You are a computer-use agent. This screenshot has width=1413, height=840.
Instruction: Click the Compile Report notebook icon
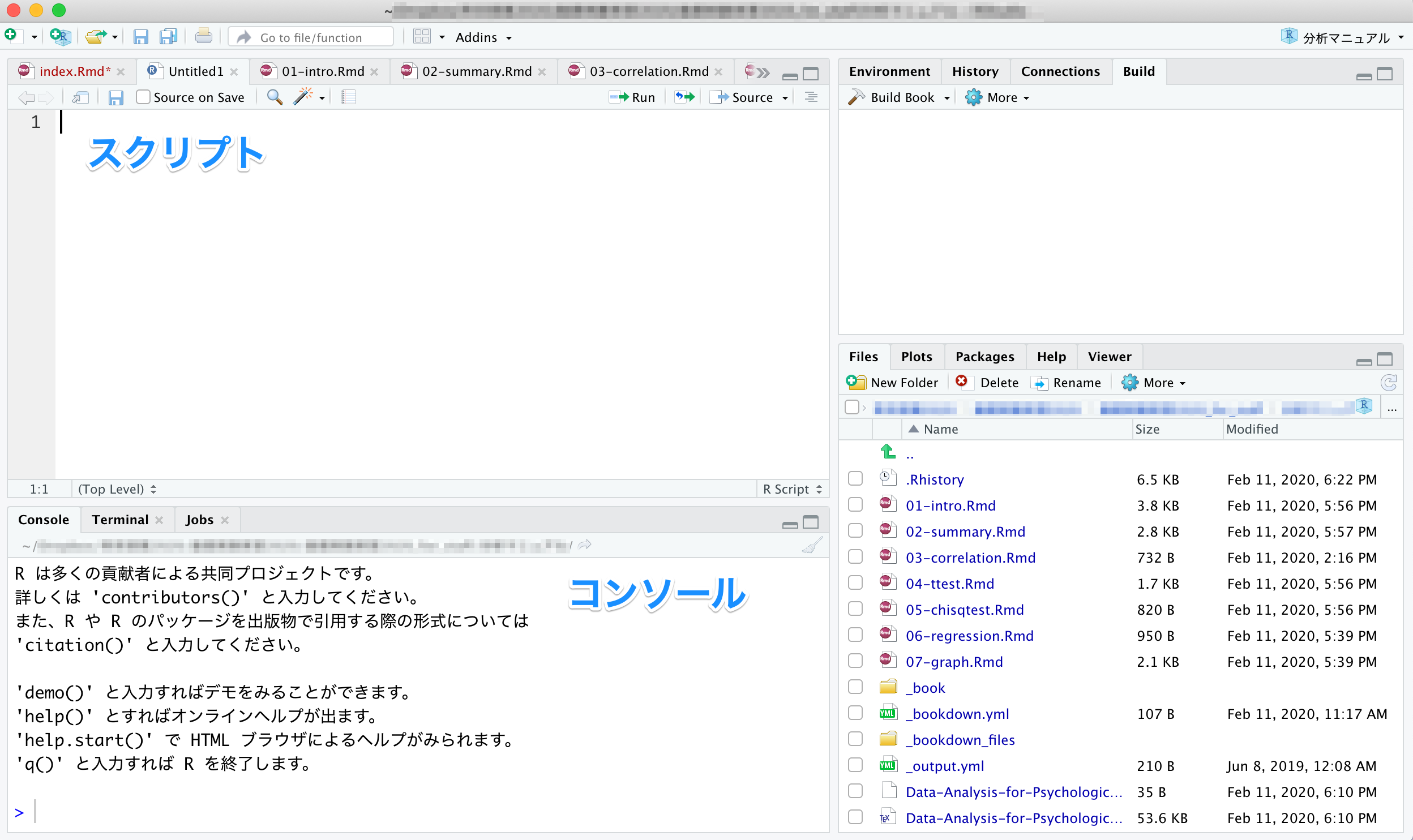[x=348, y=97]
